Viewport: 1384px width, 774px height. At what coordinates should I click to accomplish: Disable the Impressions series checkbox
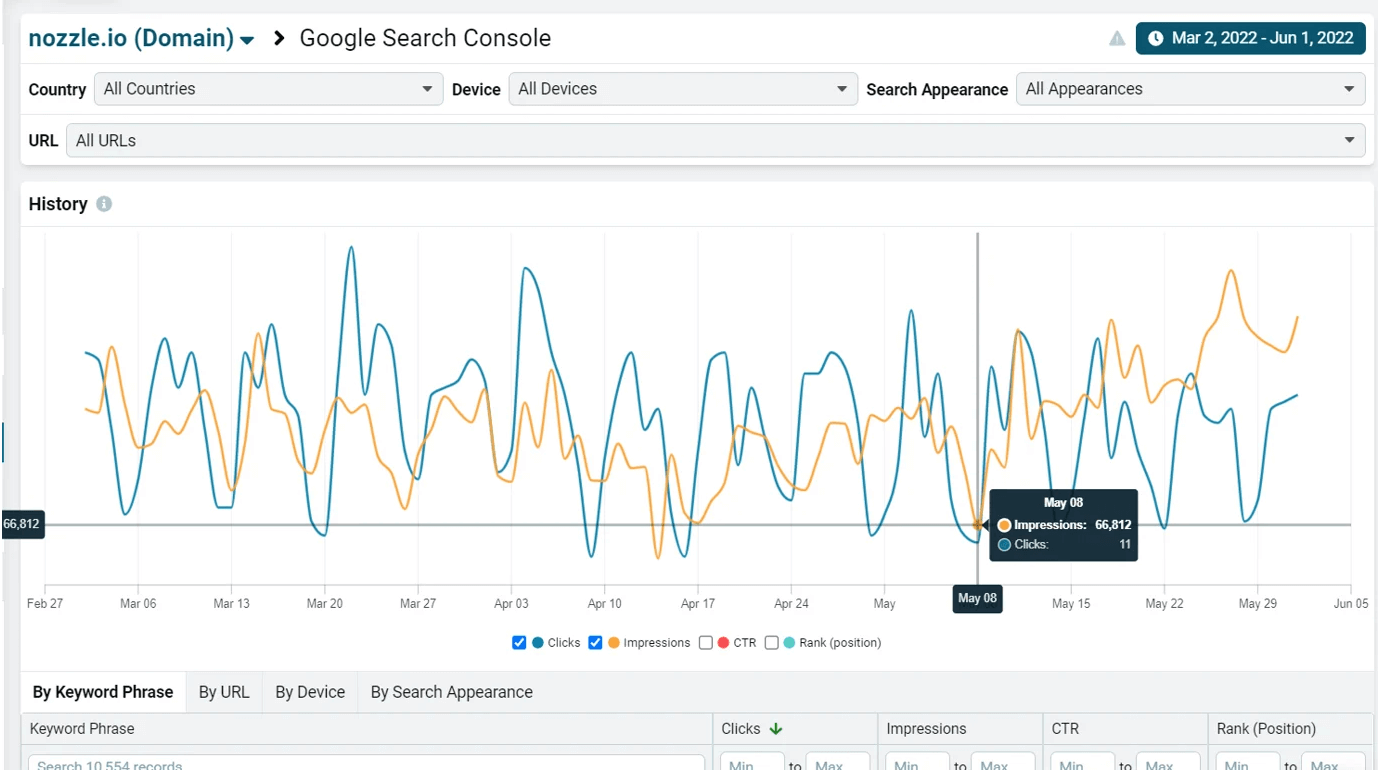point(595,643)
